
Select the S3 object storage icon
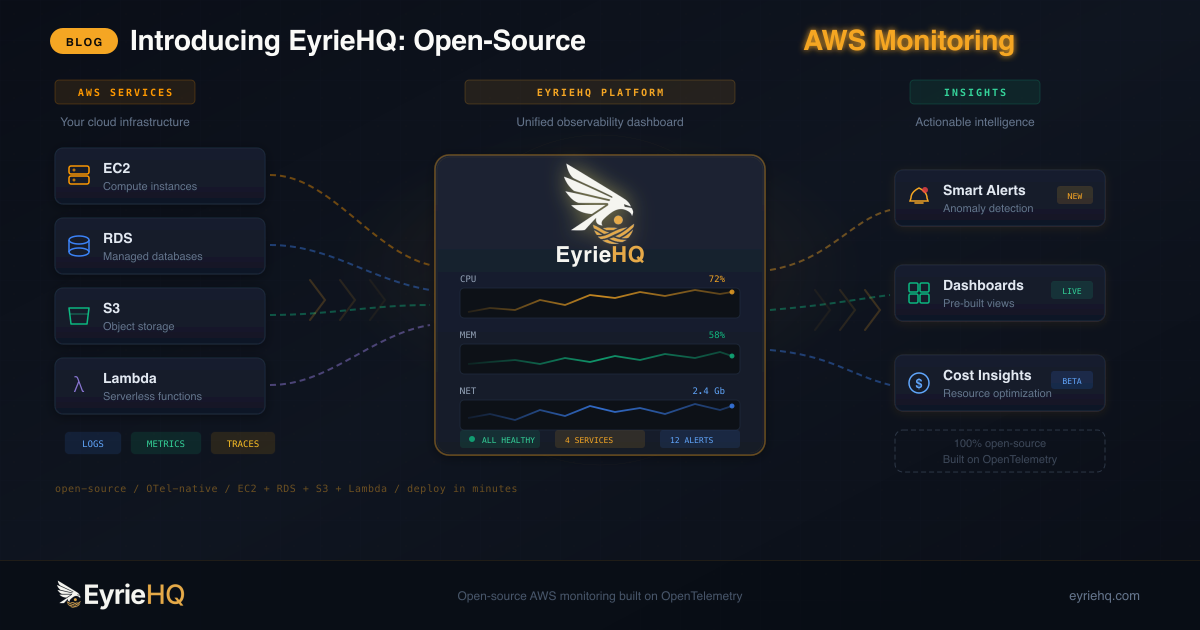[79, 315]
